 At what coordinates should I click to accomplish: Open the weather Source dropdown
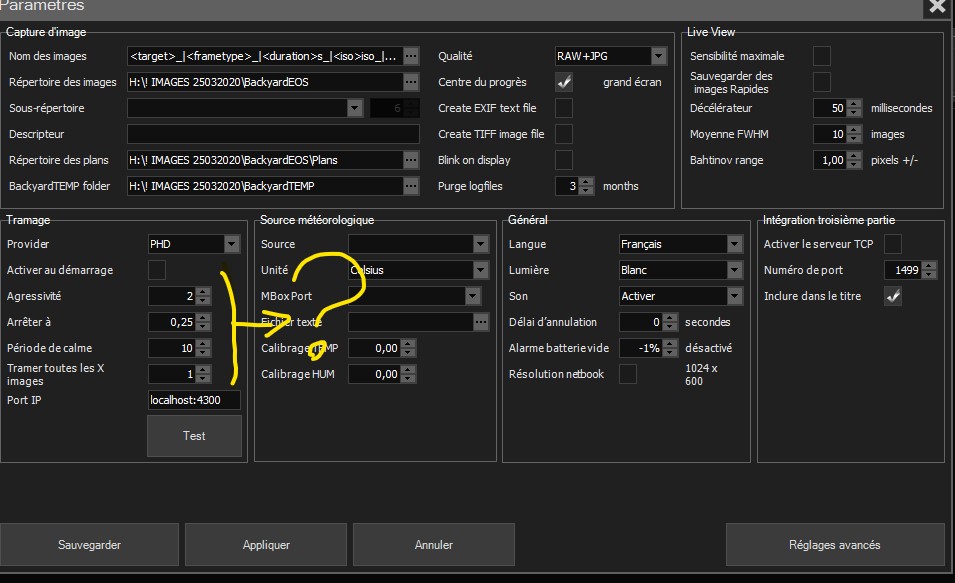(x=481, y=244)
